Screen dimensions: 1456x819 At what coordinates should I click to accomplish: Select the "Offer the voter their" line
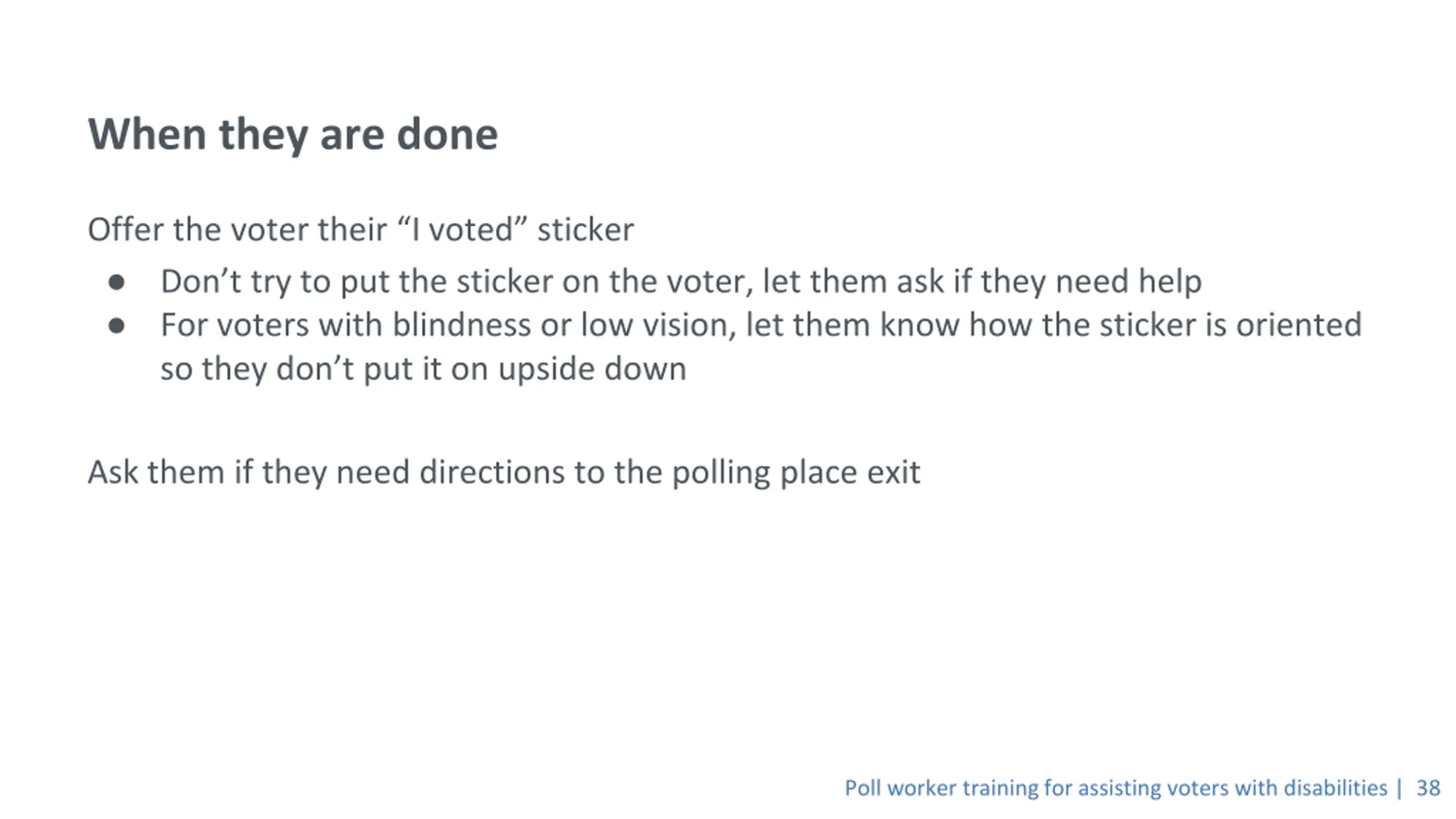click(x=361, y=230)
